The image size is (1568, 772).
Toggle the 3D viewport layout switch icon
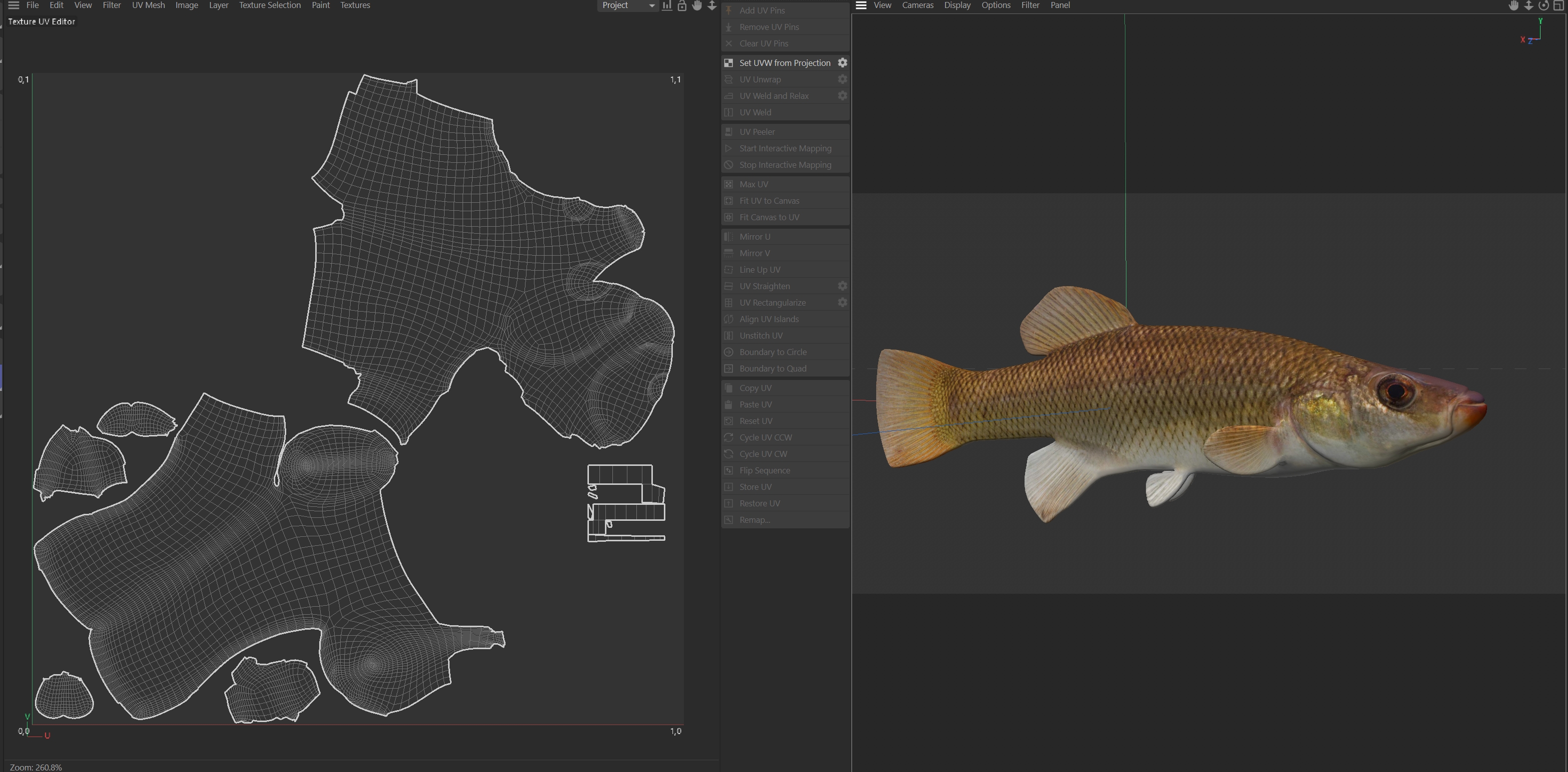1559,5
